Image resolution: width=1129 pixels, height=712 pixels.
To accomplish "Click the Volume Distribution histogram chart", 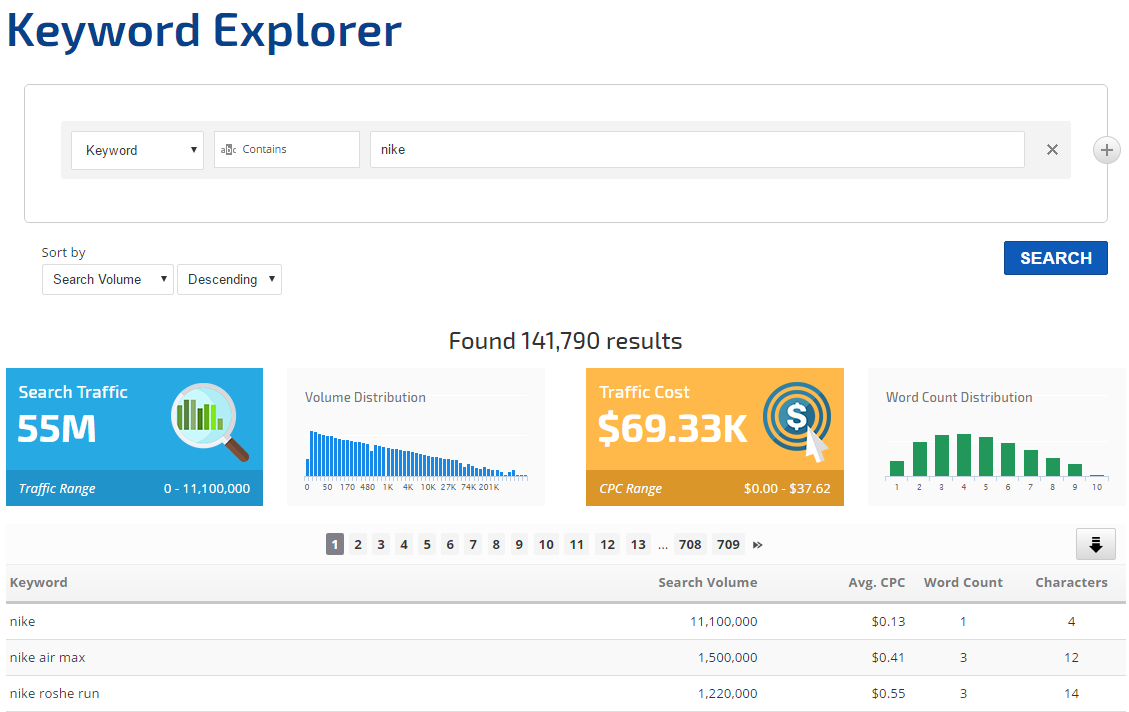I will 416,455.
